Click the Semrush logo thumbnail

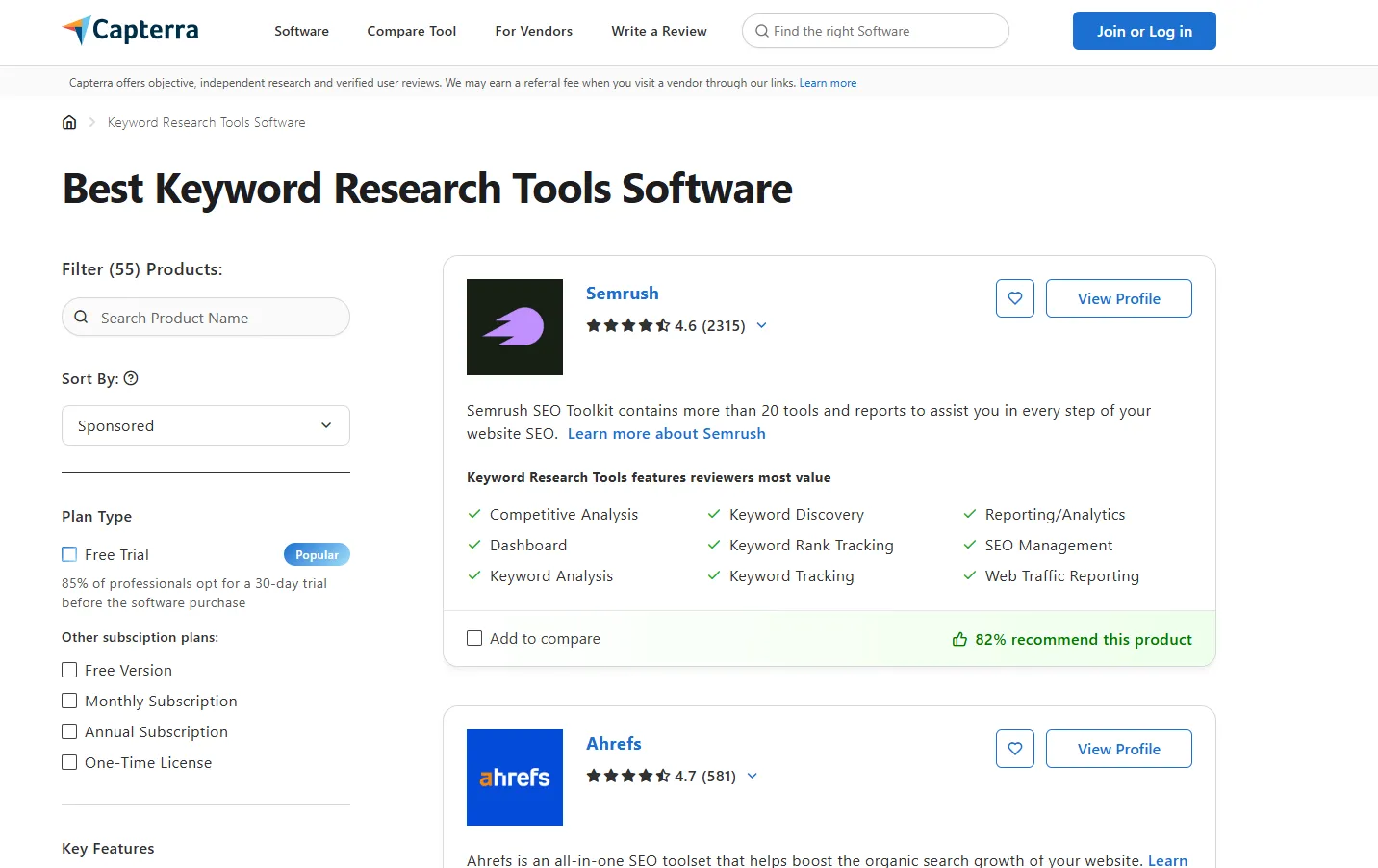[514, 327]
